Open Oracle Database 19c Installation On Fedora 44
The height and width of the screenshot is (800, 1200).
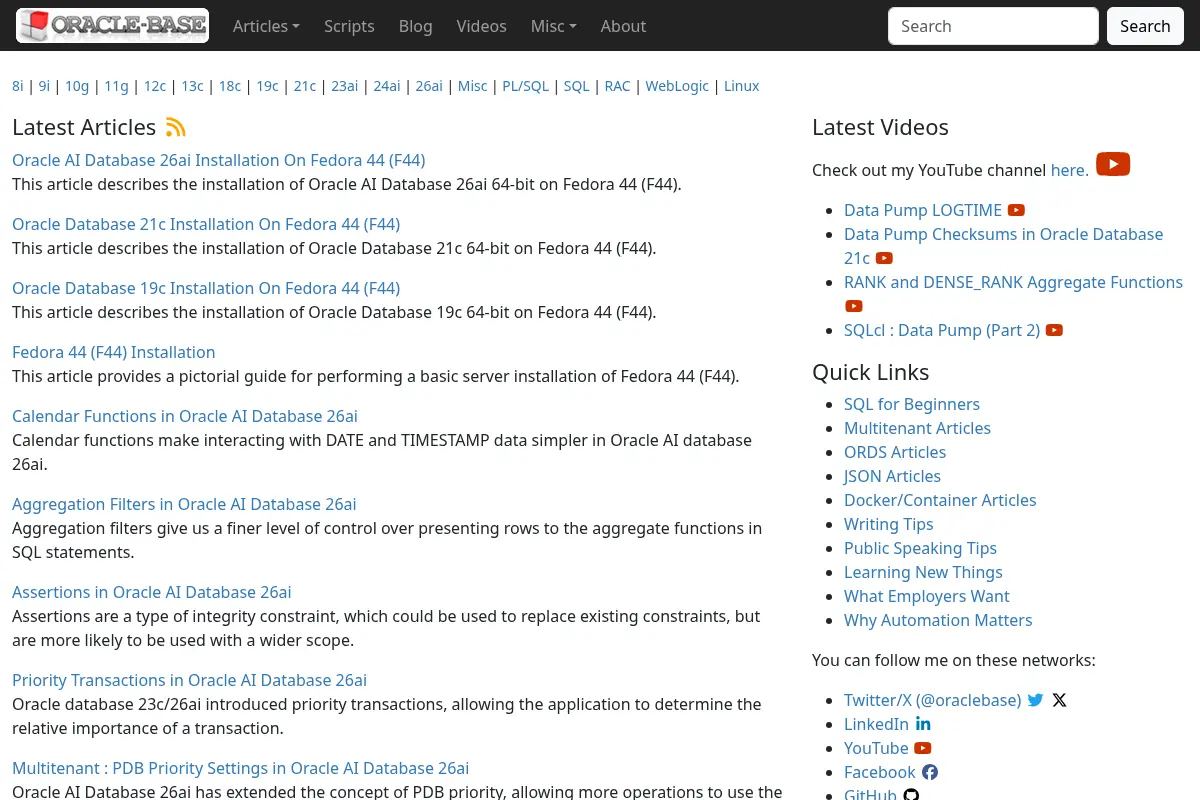click(x=206, y=288)
